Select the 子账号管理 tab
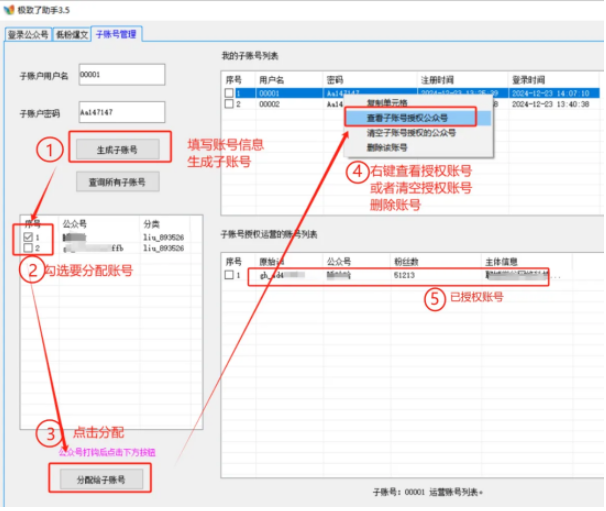 click(x=117, y=34)
